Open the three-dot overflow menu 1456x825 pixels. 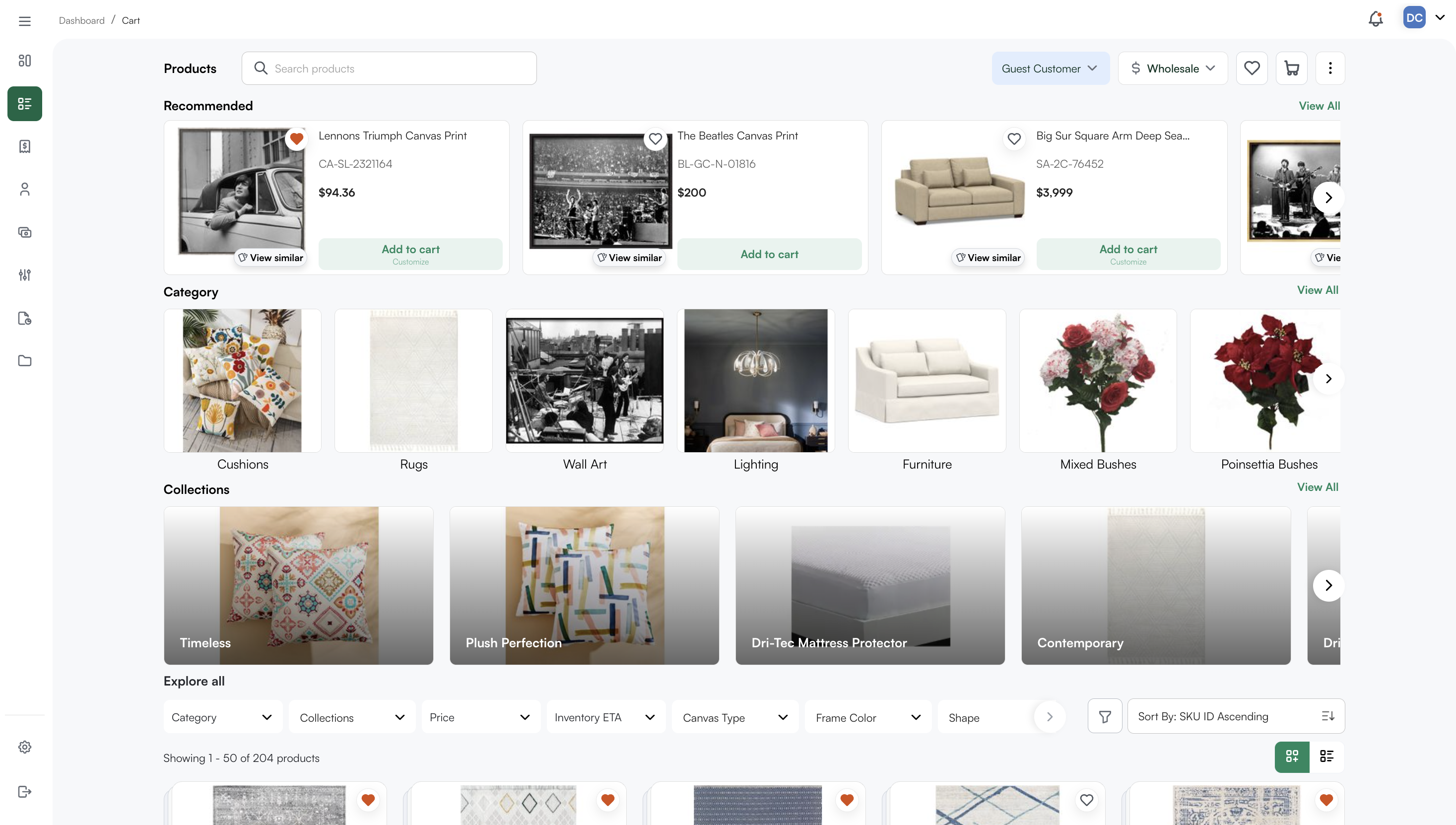coord(1330,68)
